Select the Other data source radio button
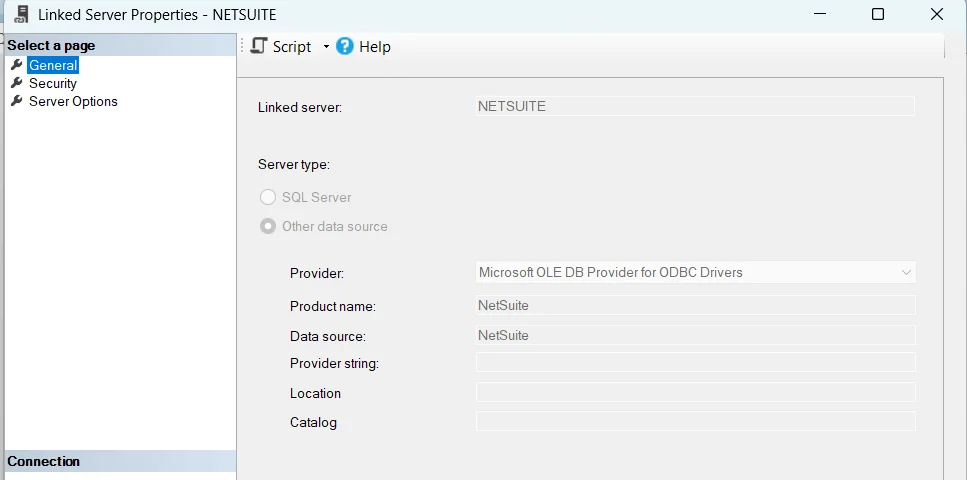This screenshot has height=480, width=967. (x=268, y=226)
